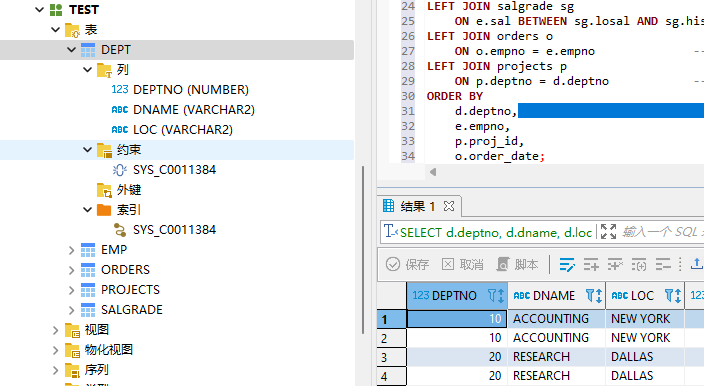
Task: Click the SELECT query text in results bar
Action: [x=496, y=232]
